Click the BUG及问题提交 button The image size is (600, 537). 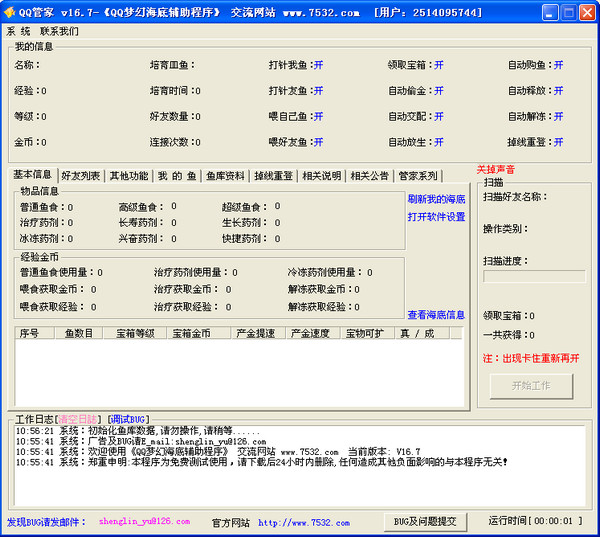(x=425, y=522)
